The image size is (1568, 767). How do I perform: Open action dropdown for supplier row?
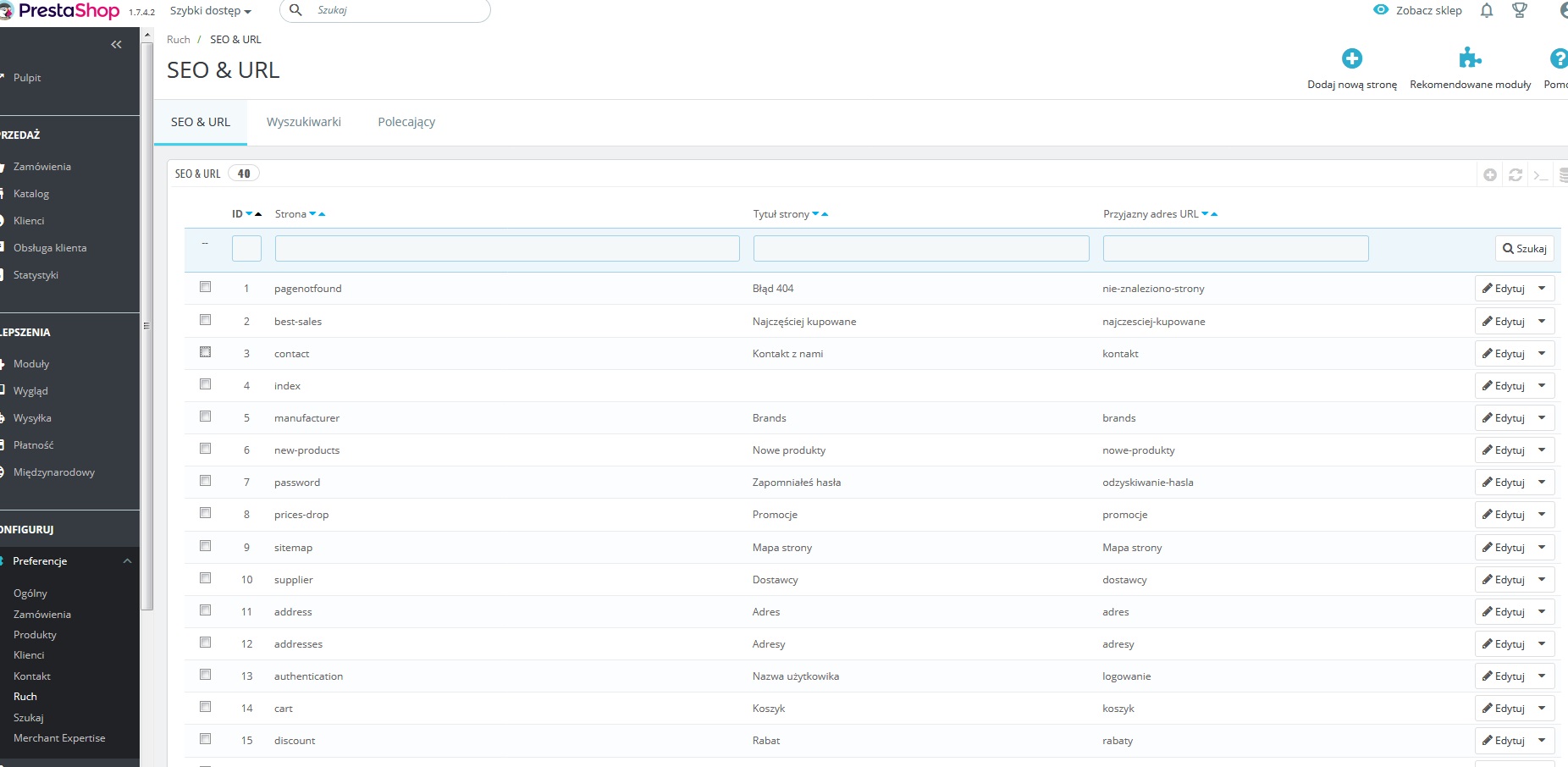pyautogui.click(x=1542, y=580)
